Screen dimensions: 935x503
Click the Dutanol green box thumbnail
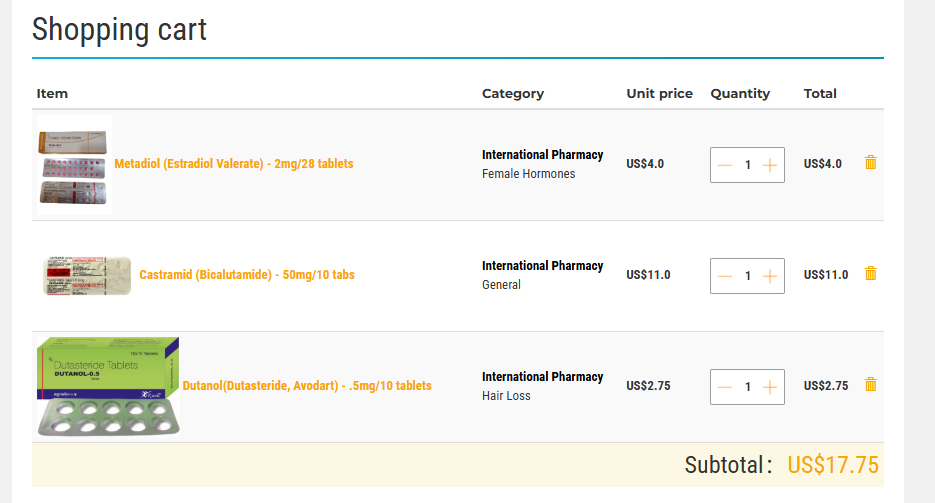click(108, 386)
